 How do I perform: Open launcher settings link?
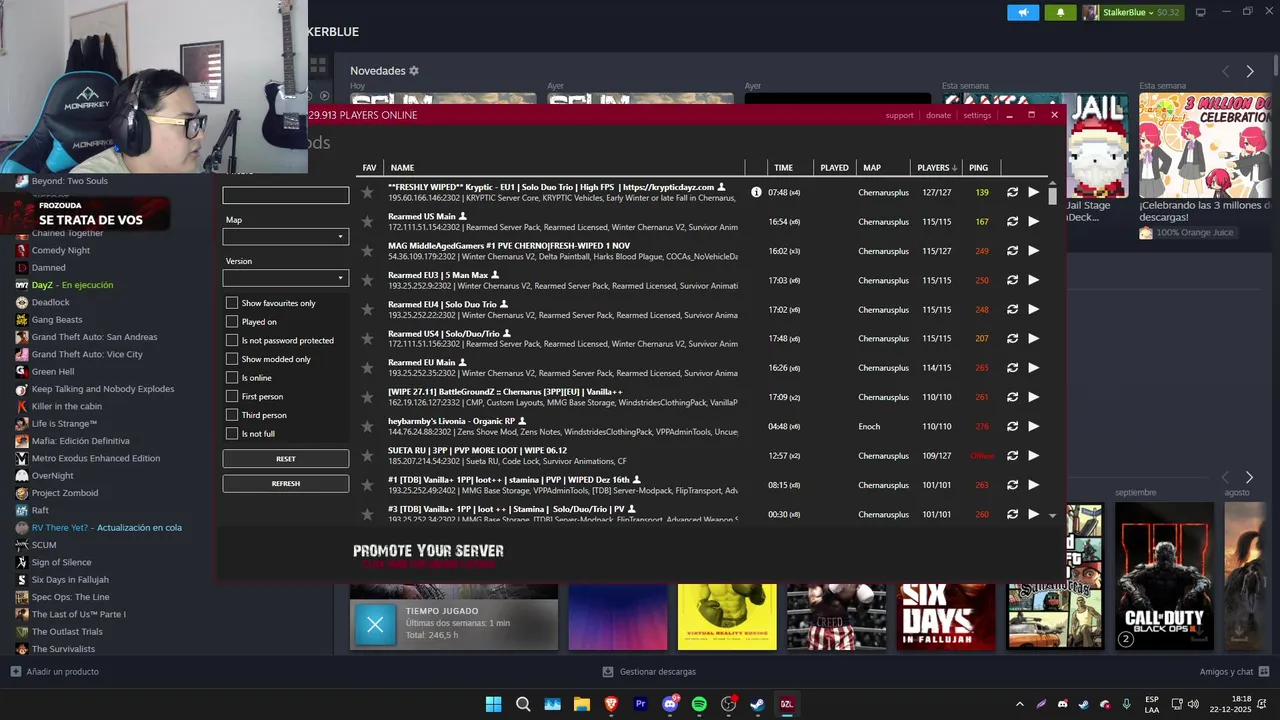click(x=977, y=115)
